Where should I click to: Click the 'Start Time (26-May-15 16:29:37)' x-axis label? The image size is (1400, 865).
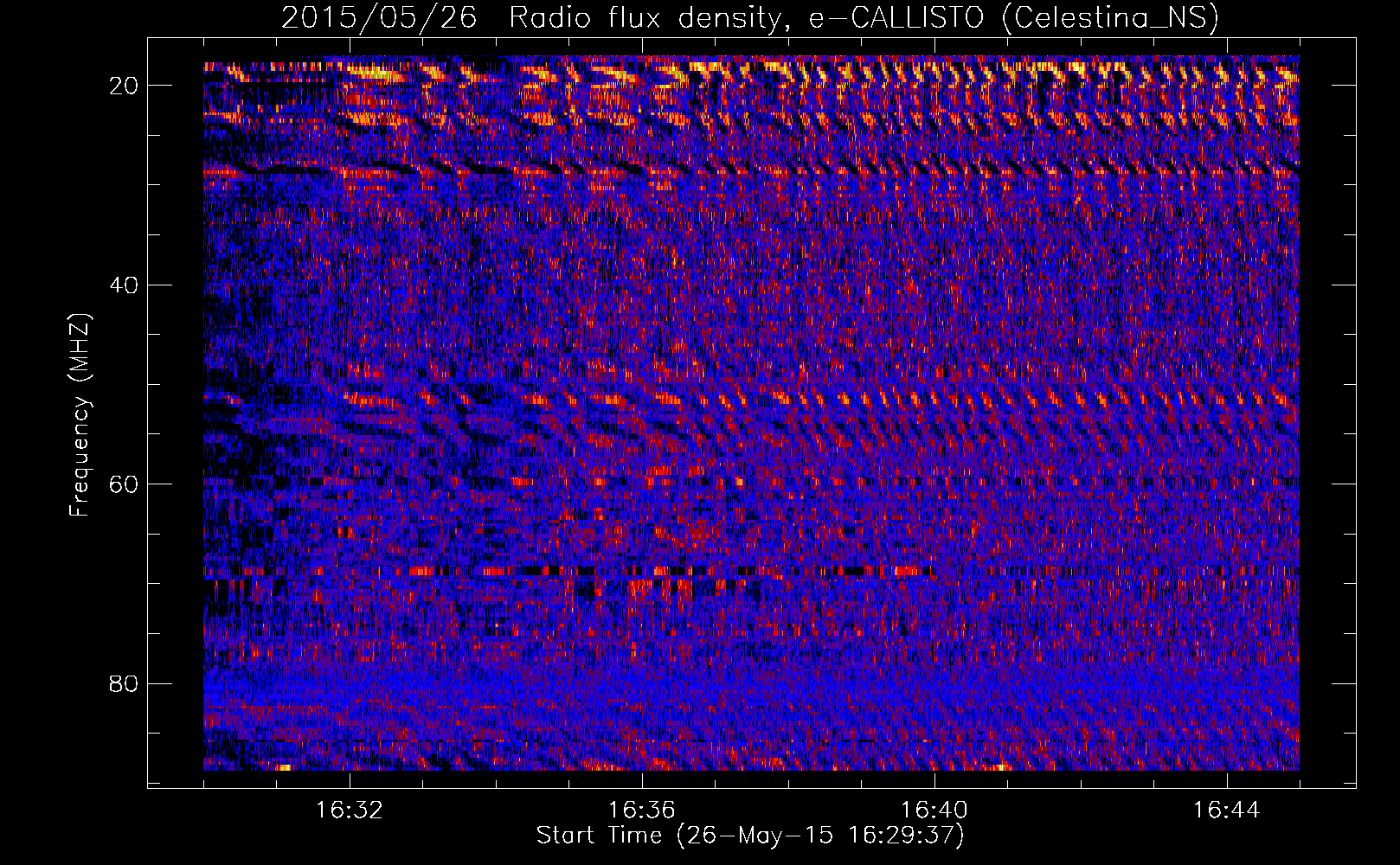[750, 836]
